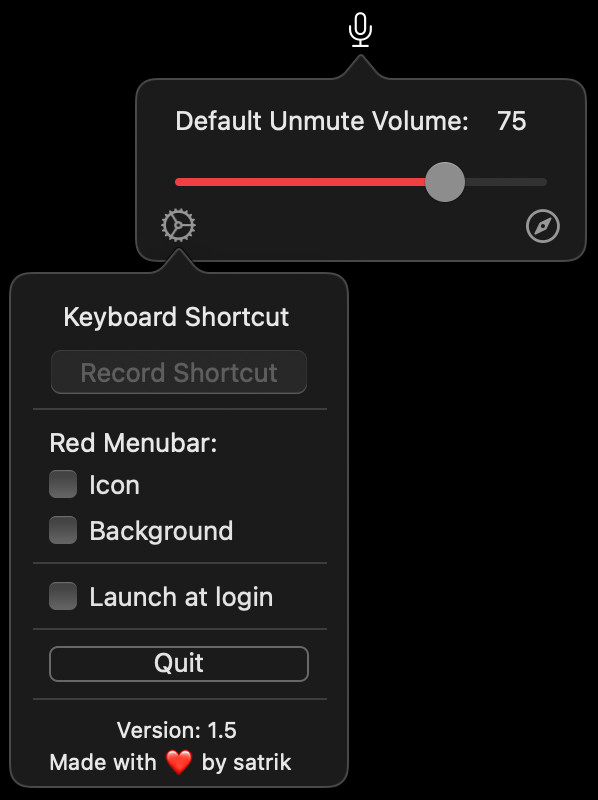Click the Keyboard Shortcut heading

(176, 317)
